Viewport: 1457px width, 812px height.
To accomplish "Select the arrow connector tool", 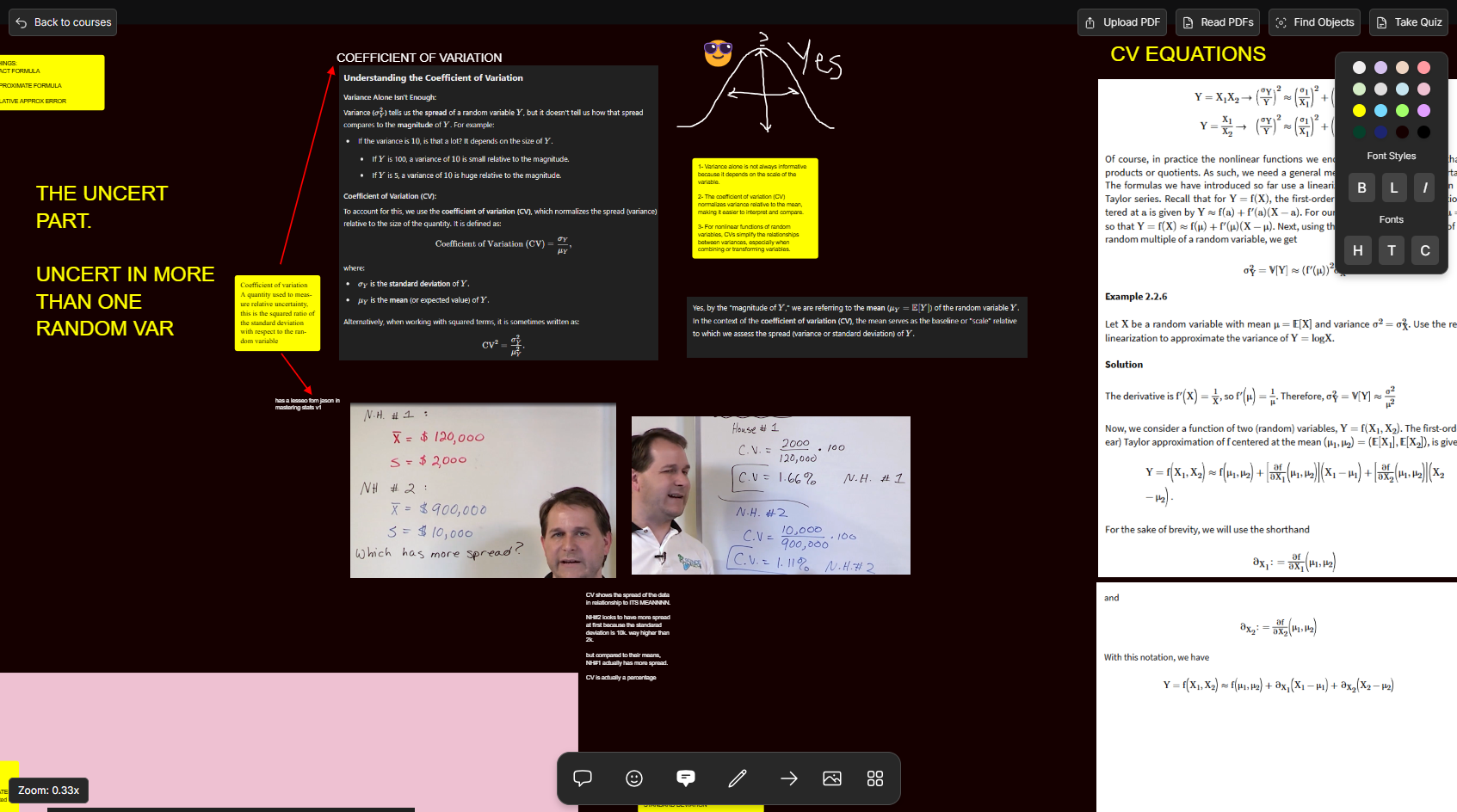I will pyautogui.click(x=789, y=778).
